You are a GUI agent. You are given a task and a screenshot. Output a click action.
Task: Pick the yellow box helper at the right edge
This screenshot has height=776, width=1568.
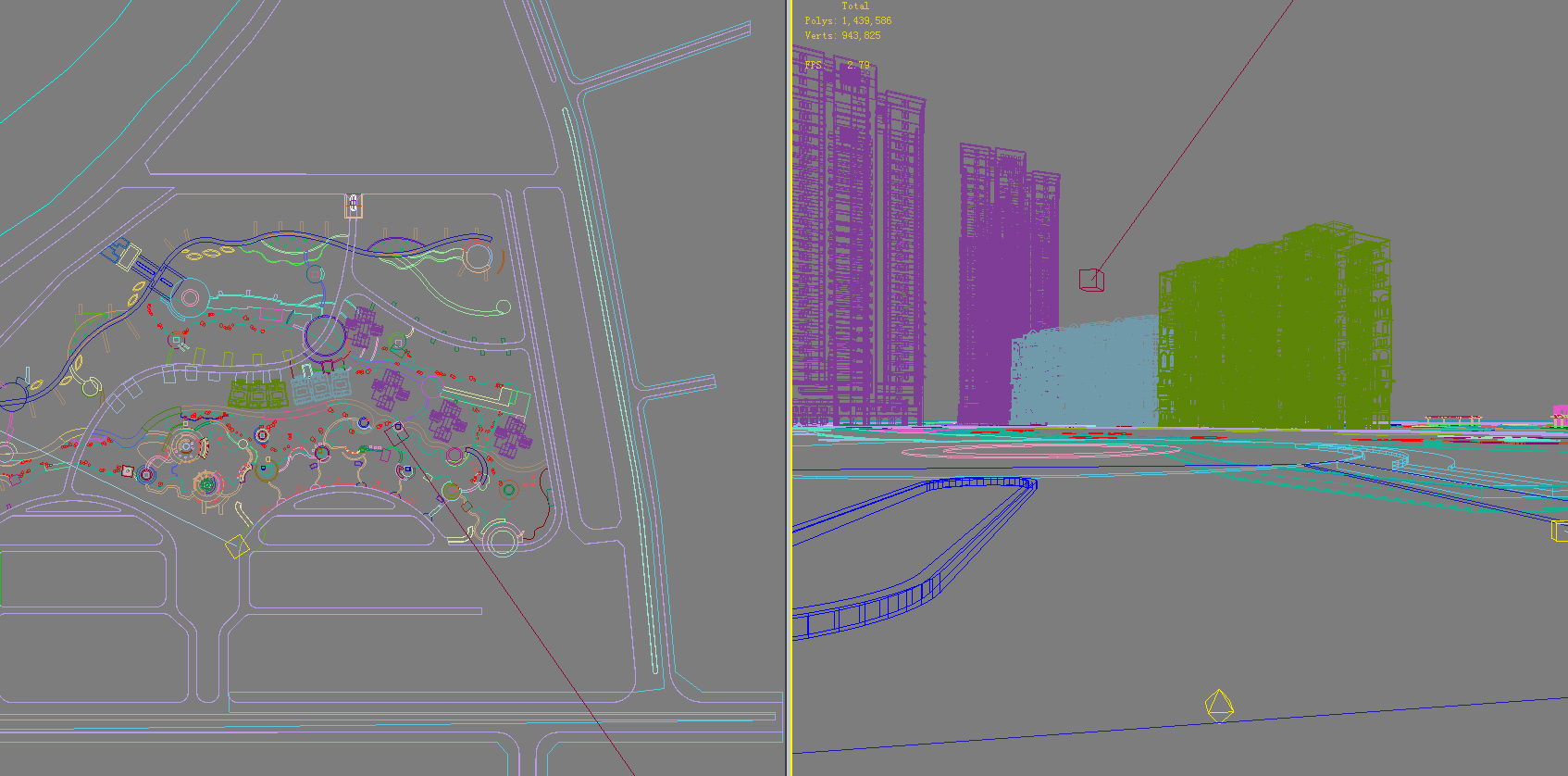[1560, 531]
